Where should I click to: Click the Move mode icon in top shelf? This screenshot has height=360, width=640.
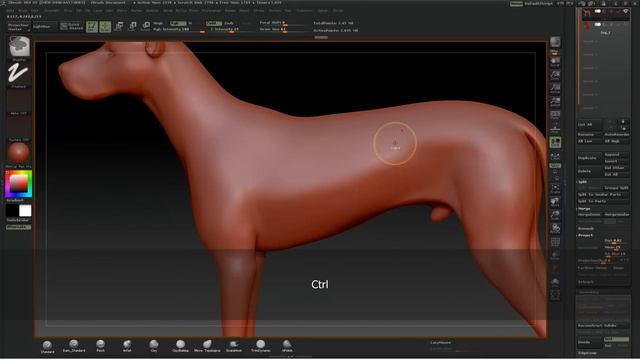(x=119, y=27)
